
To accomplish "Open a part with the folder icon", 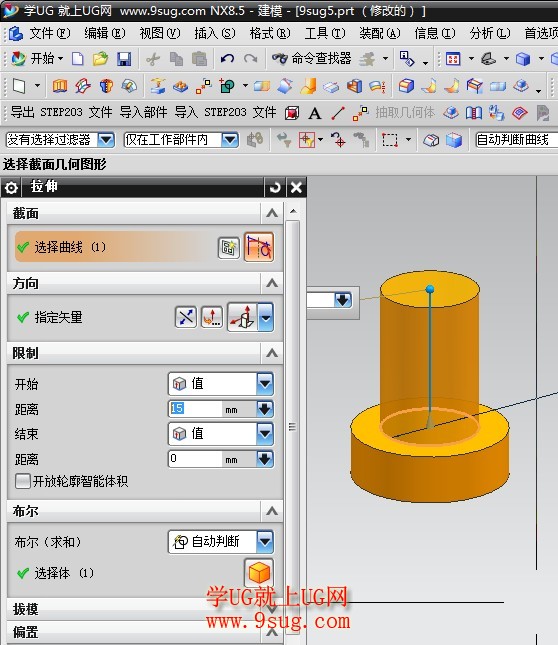I will pyautogui.click(x=100, y=59).
